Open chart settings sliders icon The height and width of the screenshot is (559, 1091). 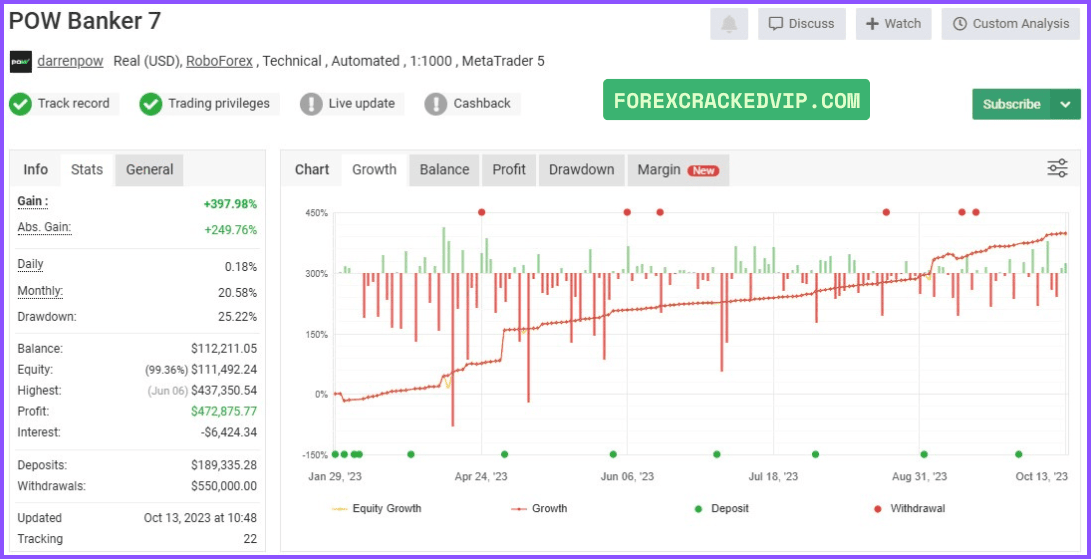coord(1058,168)
